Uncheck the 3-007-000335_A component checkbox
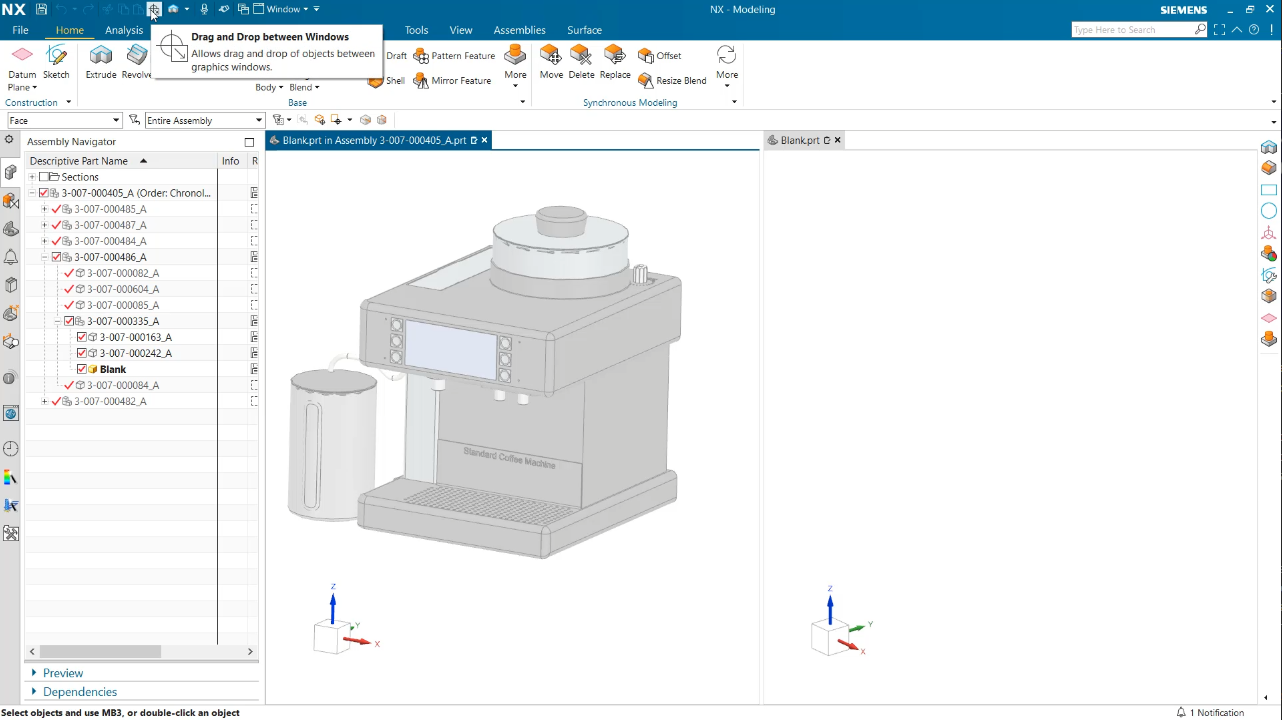1282x720 pixels. pyautogui.click(x=69, y=320)
